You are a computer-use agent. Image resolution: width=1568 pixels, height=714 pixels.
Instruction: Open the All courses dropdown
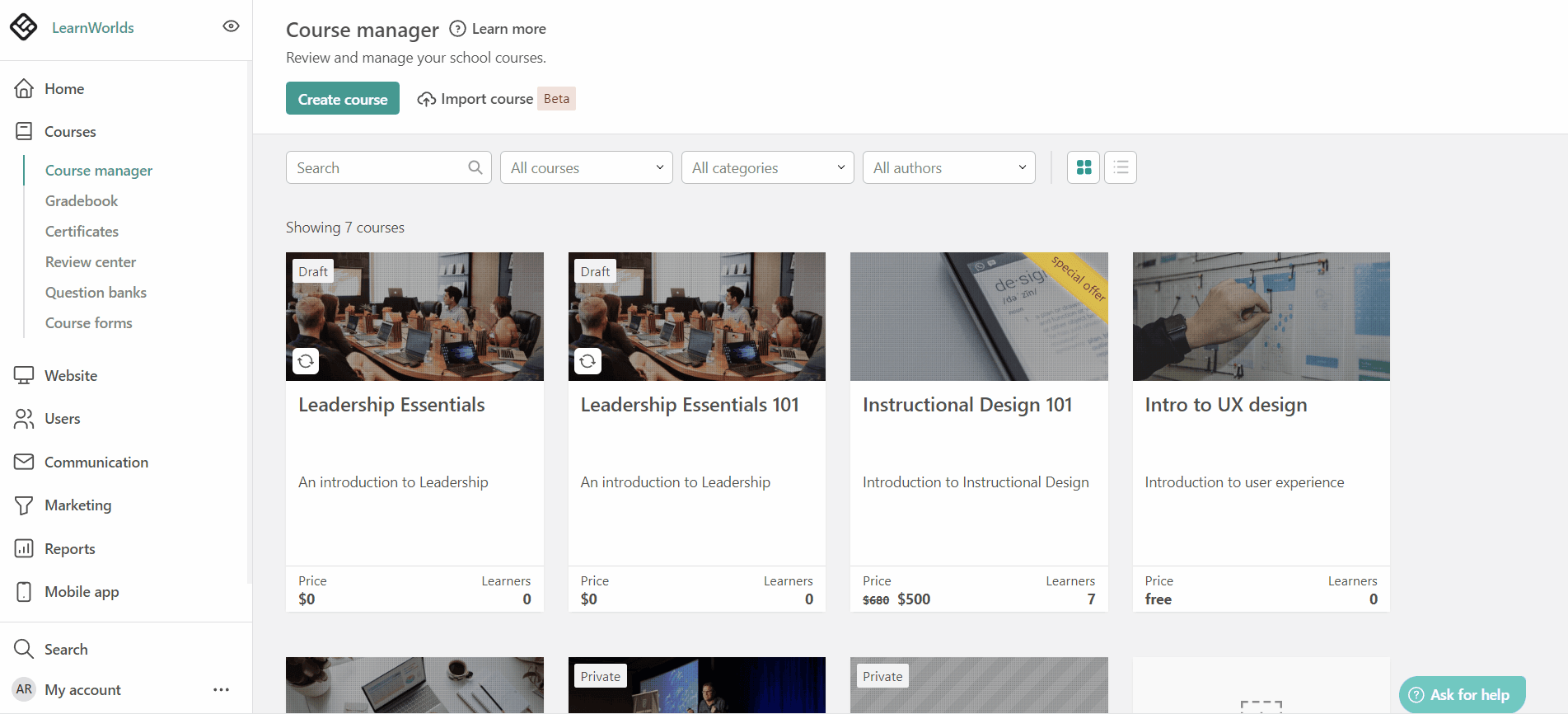click(x=587, y=167)
